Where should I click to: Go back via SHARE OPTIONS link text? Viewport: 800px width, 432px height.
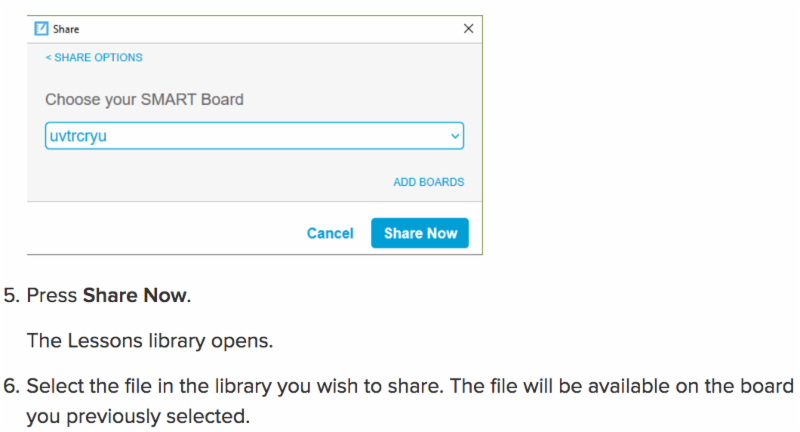tap(98, 58)
